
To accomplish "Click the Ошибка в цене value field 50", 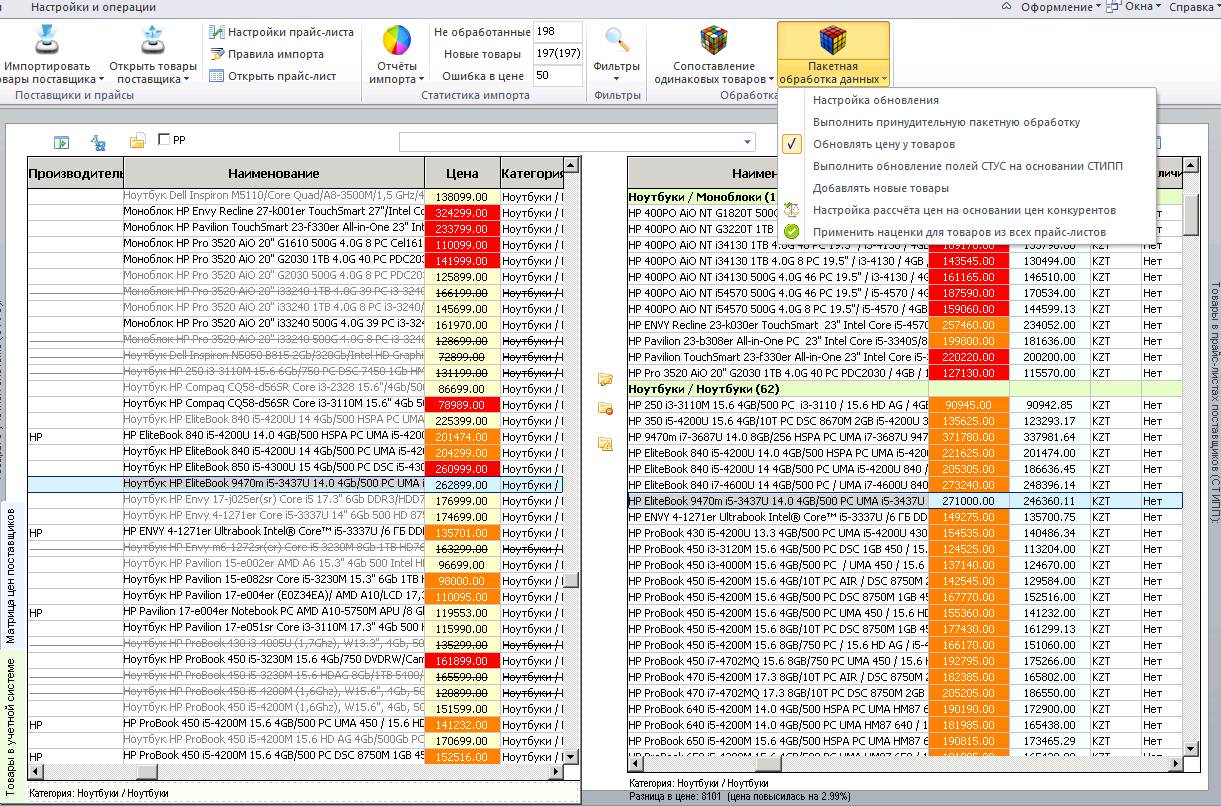I will coord(557,76).
